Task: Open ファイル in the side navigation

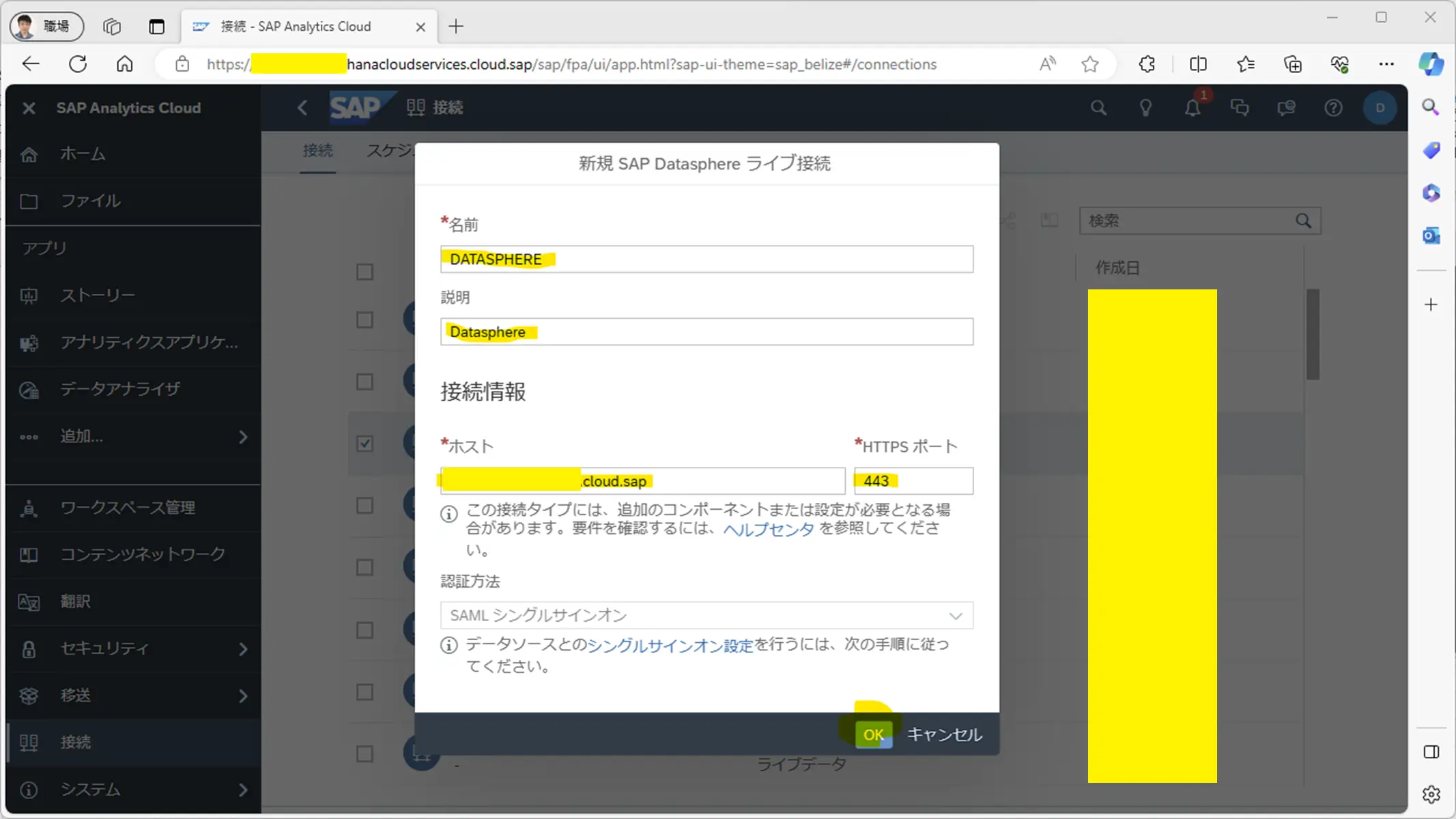Action: (x=133, y=201)
